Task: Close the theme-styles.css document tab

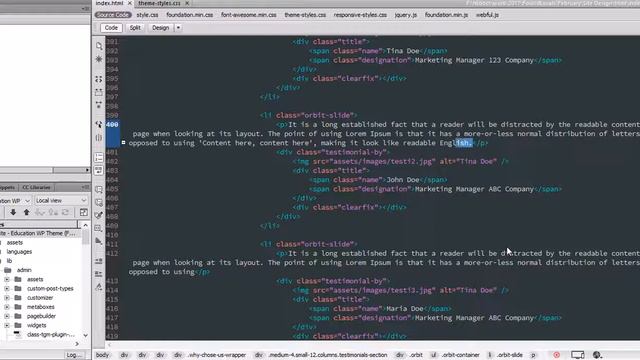Action: point(187,3)
